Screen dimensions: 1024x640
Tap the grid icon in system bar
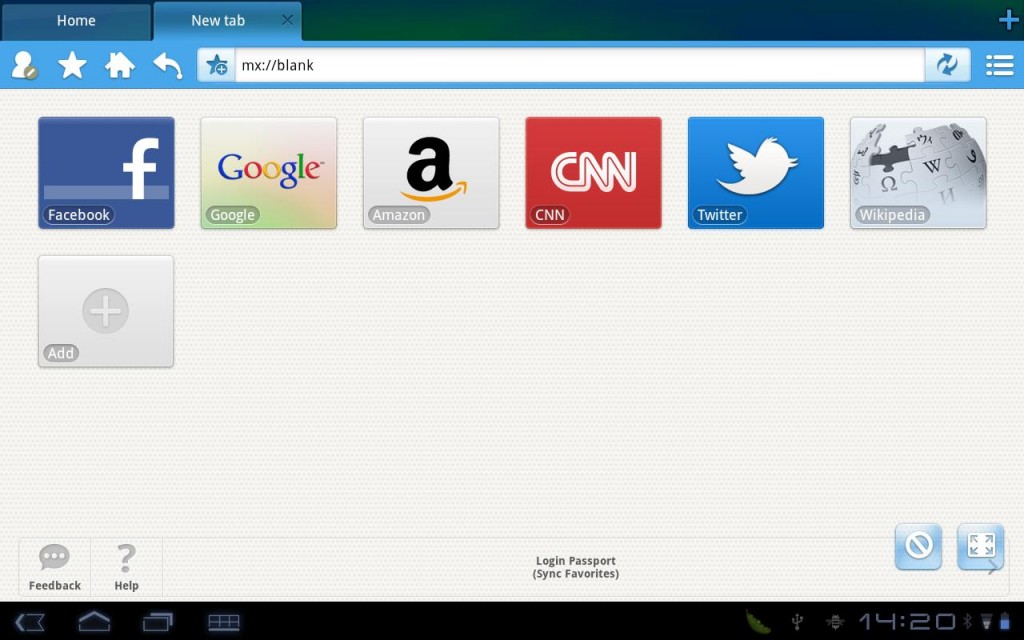point(223,622)
